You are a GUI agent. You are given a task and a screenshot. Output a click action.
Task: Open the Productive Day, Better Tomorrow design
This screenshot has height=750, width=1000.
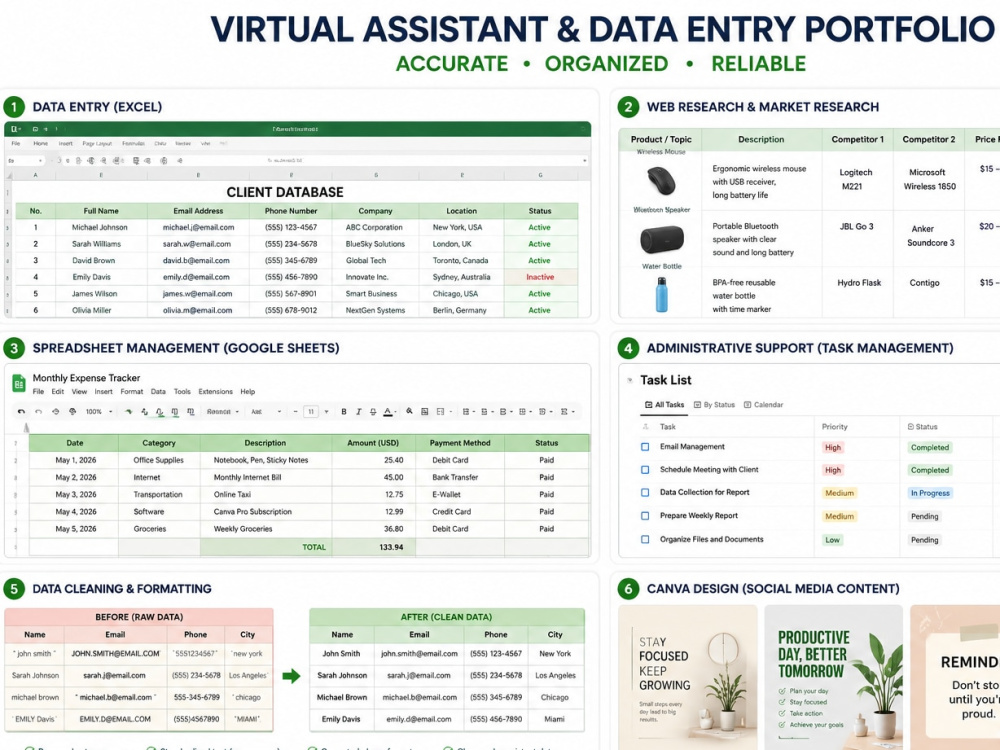click(x=834, y=677)
